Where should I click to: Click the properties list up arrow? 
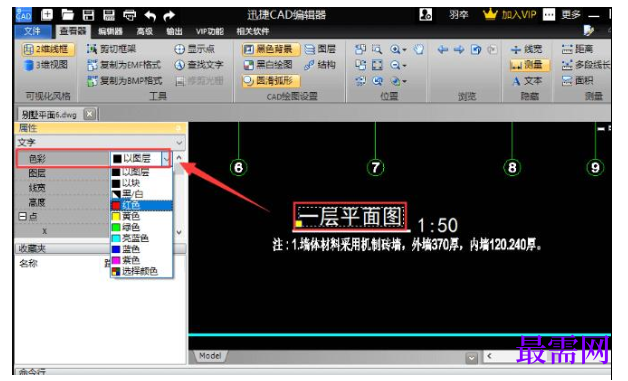click(x=179, y=158)
